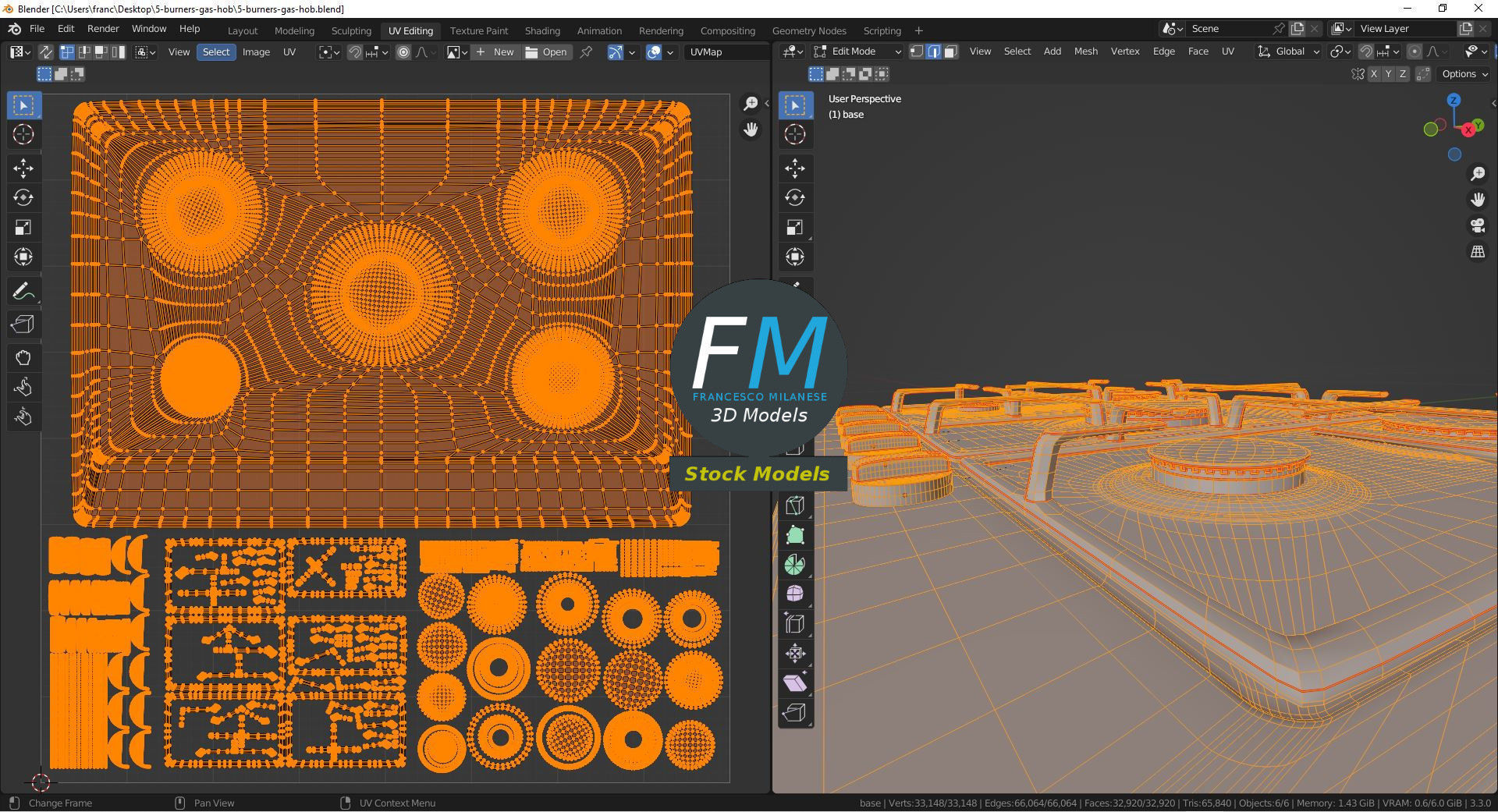Switch perspective/orthographic with grid icon
Image resolution: width=1498 pixels, height=812 pixels.
(x=1478, y=252)
